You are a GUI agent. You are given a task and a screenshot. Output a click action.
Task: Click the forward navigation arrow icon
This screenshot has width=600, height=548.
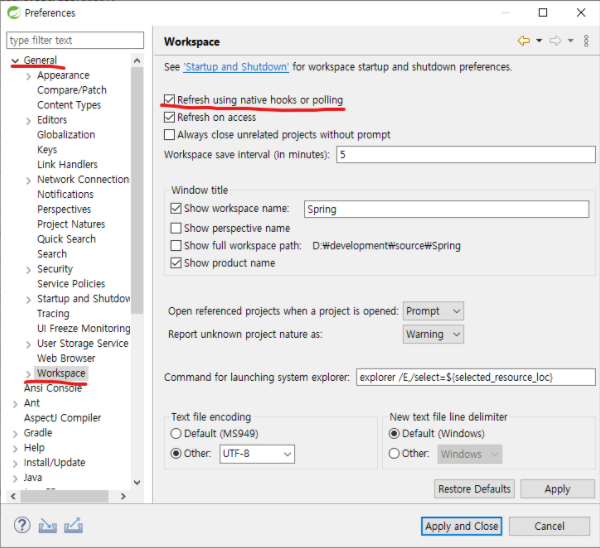tap(555, 41)
